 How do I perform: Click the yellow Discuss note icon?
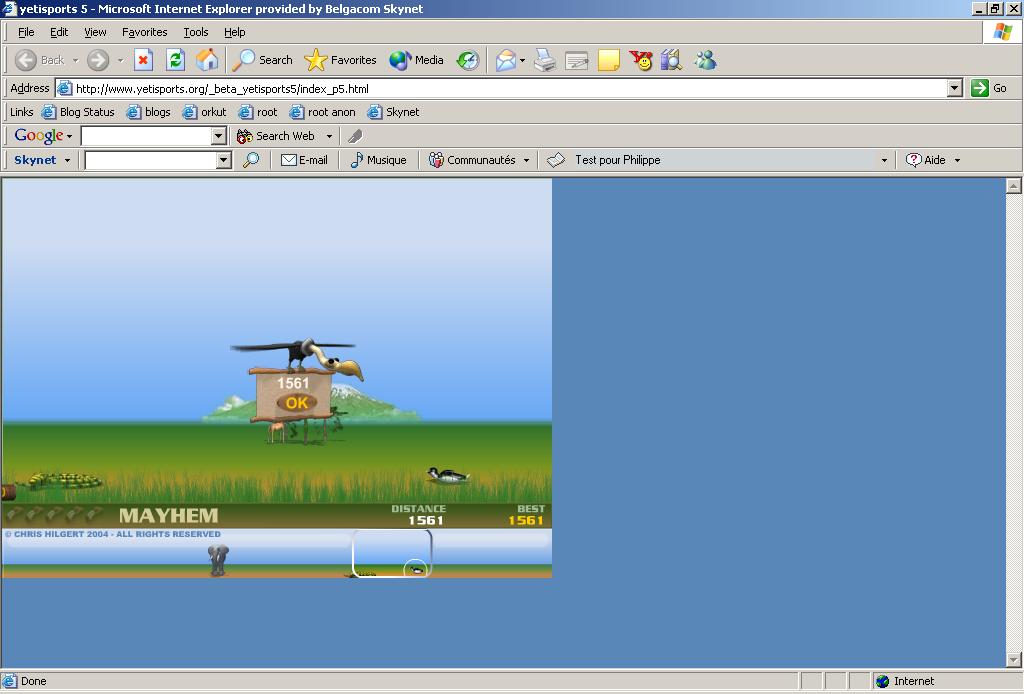pos(609,60)
